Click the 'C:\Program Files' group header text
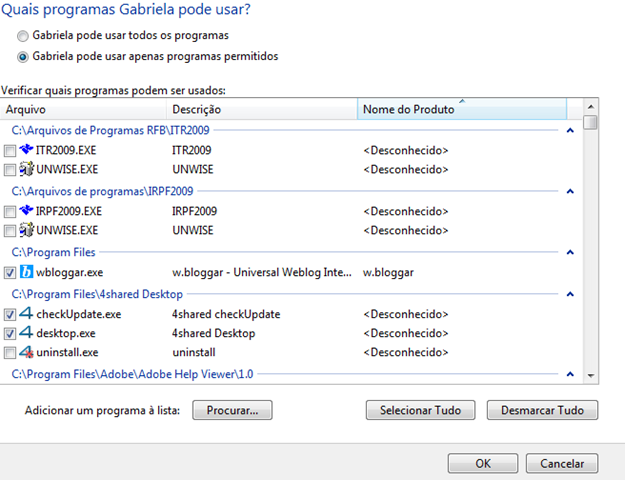Screen dimensions: 625x480 [x=53, y=252]
